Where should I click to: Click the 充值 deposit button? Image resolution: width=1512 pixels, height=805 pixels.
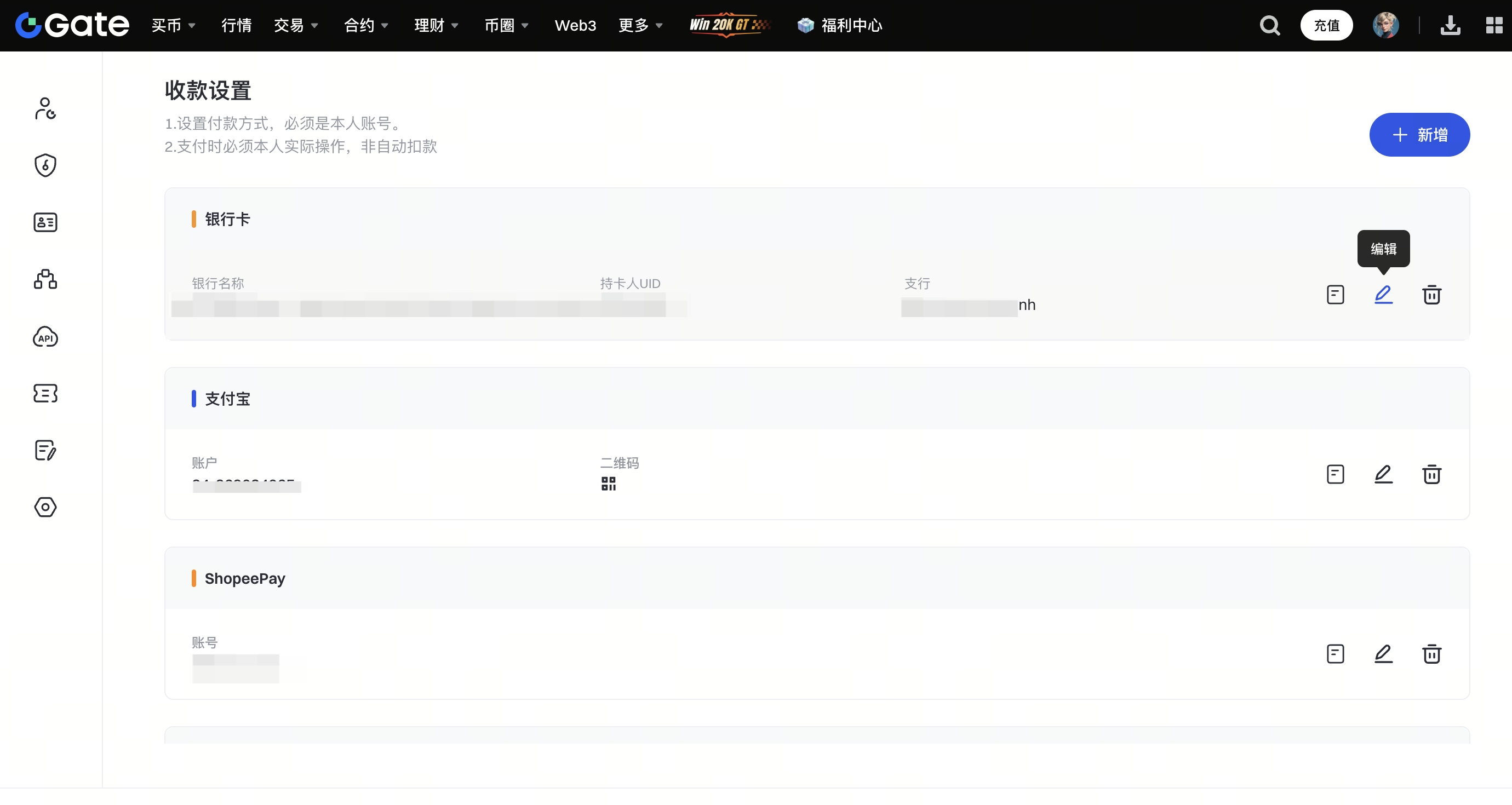1326,25
